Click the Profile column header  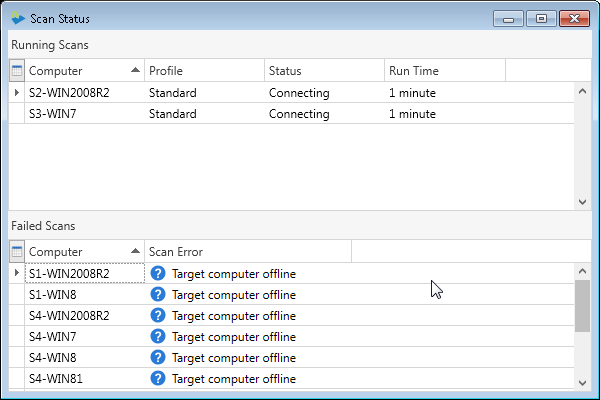point(205,70)
